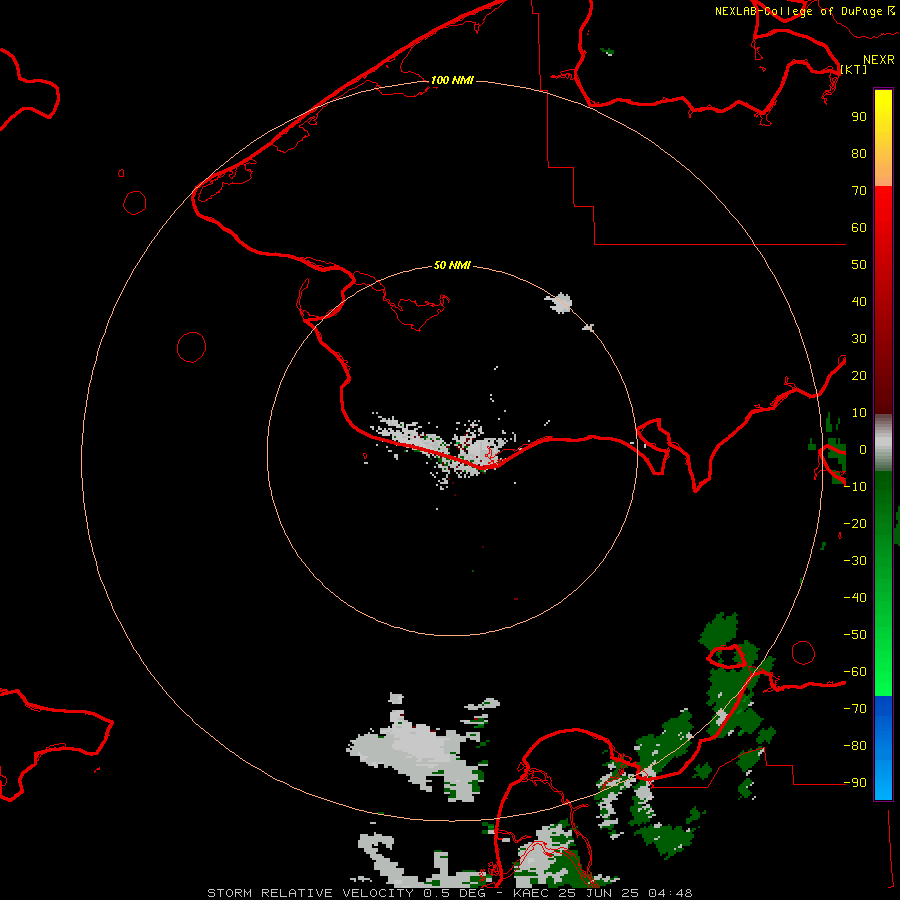Click the NEXR label above the scale
Viewport: 900px width, 900px height.
[x=879, y=60]
